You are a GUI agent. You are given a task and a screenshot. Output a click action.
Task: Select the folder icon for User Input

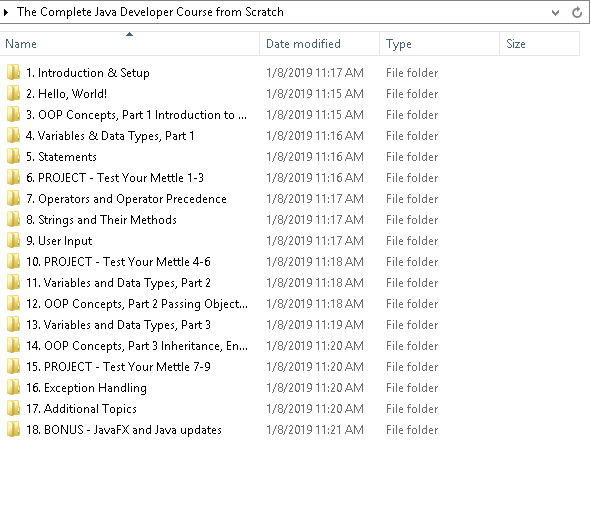(13, 240)
